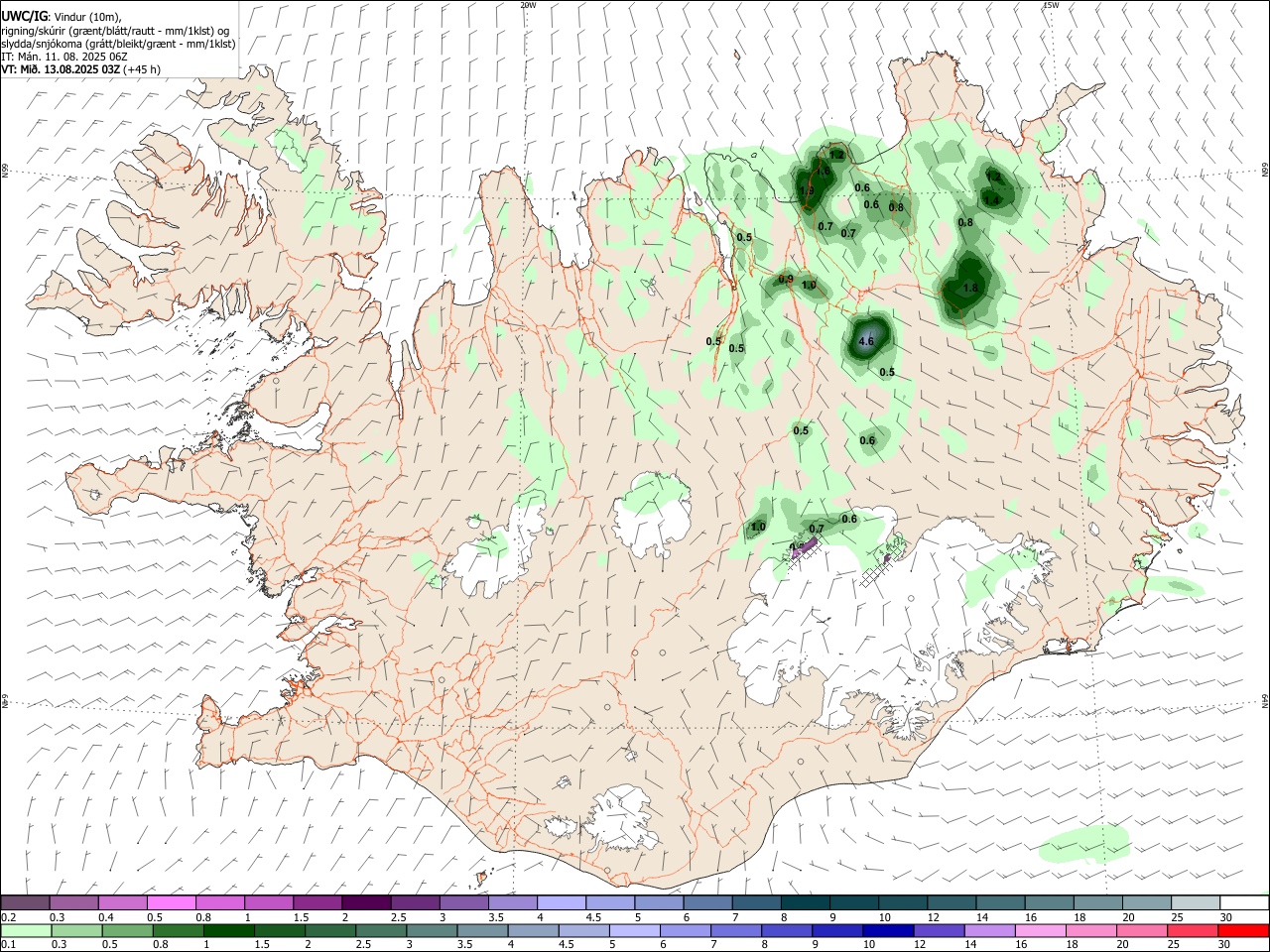Click the 'slydda/snjókoma' legend description line
The image size is (1270, 952).
tap(118, 44)
